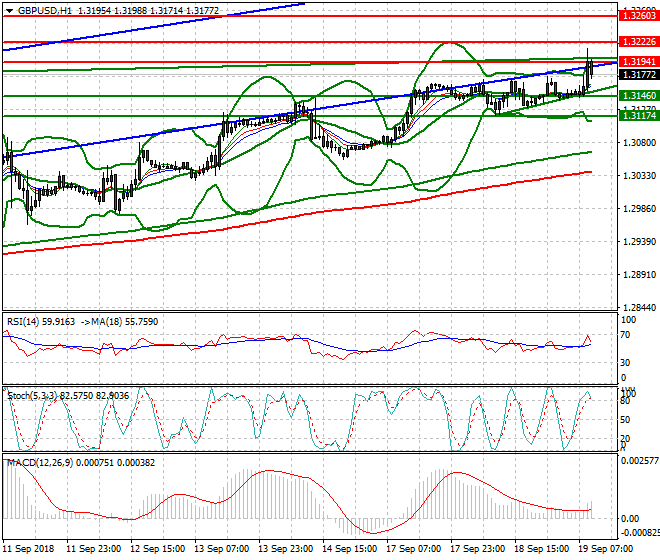Screen dimensions: 660x560
Task: Select the Stochastic scale value 50
Action: [x=625, y=420]
